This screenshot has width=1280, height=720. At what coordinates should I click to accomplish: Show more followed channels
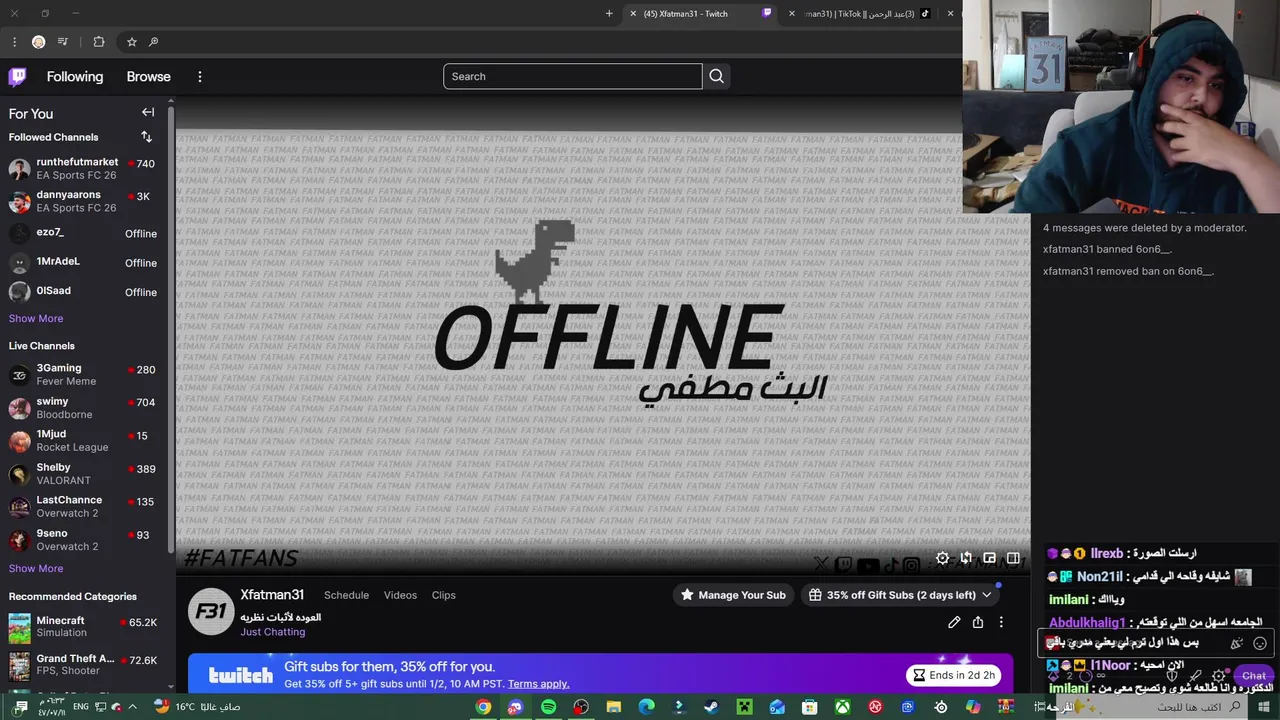pyautogui.click(x=36, y=318)
